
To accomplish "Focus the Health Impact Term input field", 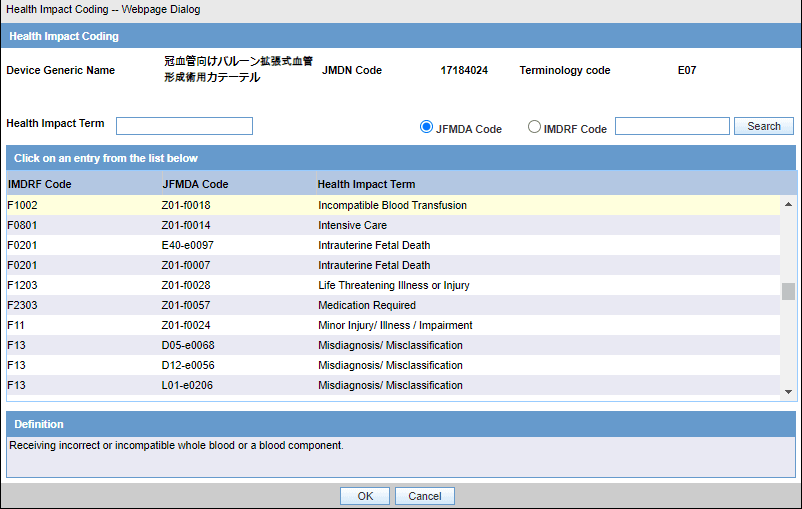I will [184, 126].
